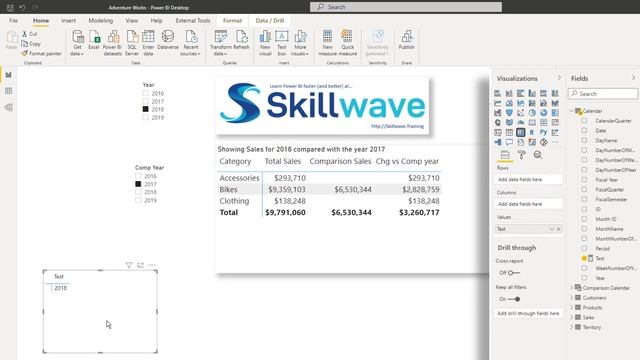Viewport: 640px width, 360px height.
Task: Turn off Keep all filters toggle
Action: point(514,299)
